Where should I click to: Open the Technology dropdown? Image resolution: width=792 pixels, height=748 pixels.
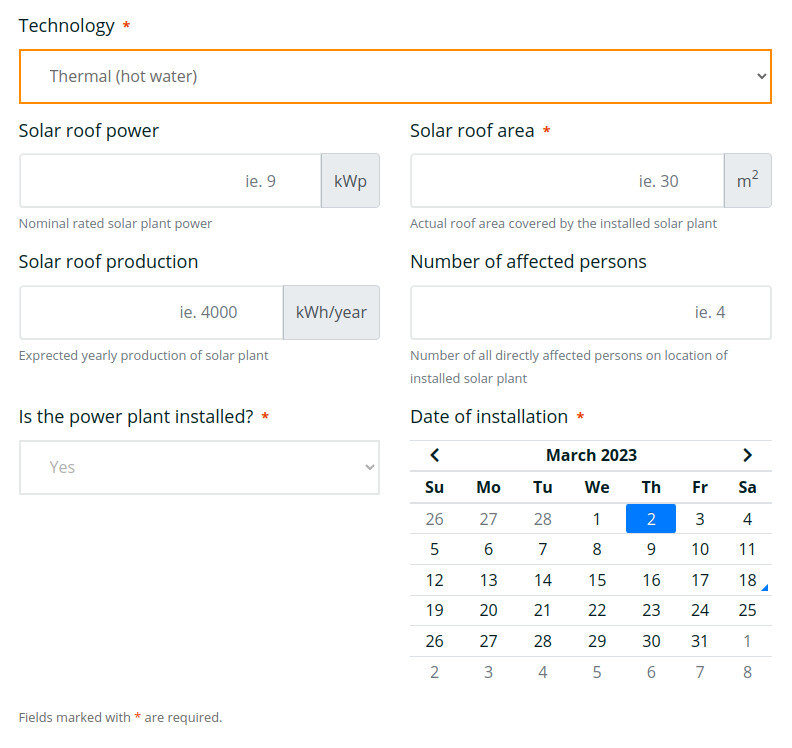[395, 76]
